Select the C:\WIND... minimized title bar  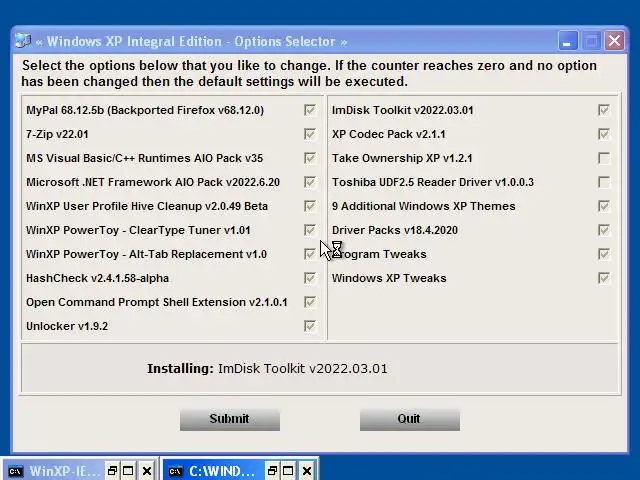(222, 471)
